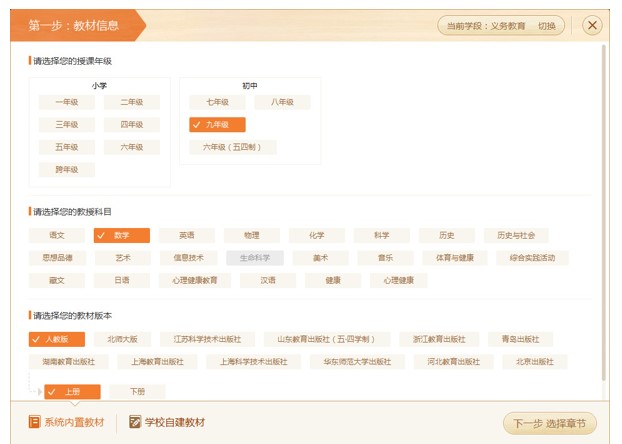Viewport: 622px width, 444px height.
Task: Select 藏文 subject
Action: (57, 281)
